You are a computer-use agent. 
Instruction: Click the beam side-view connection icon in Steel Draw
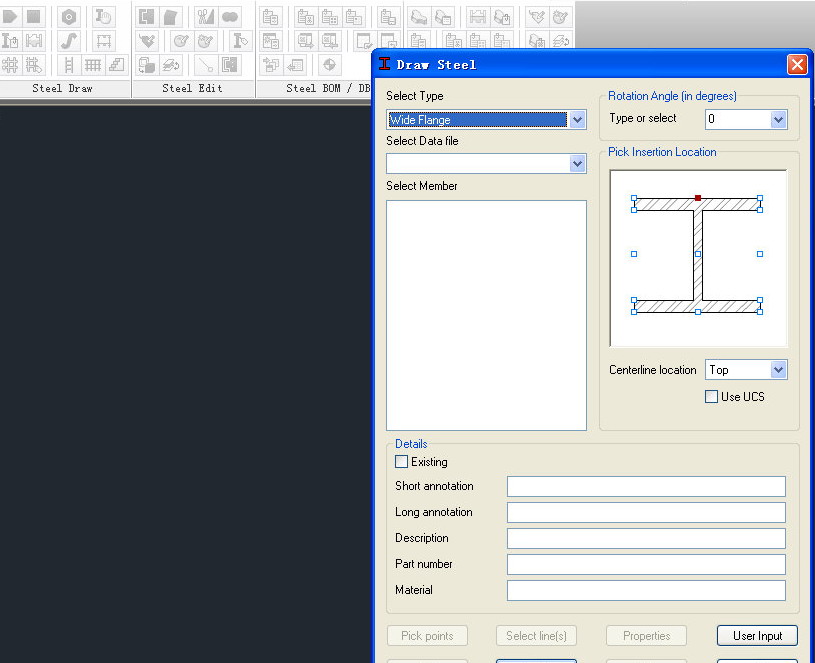pos(34,41)
